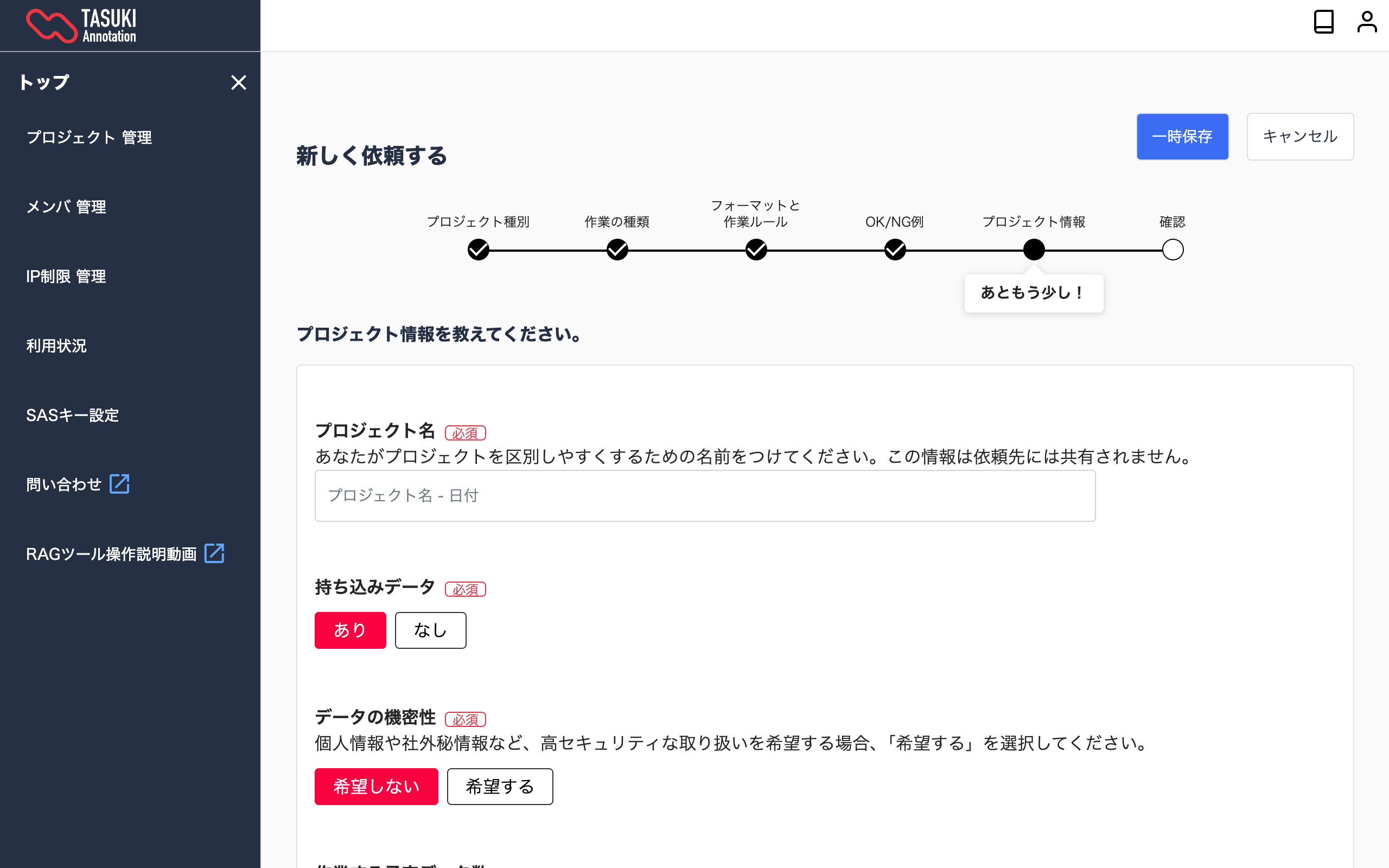Click the 確認 step circle
The width and height of the screenshot is (1389, 868).
[x=1173, y=250]
